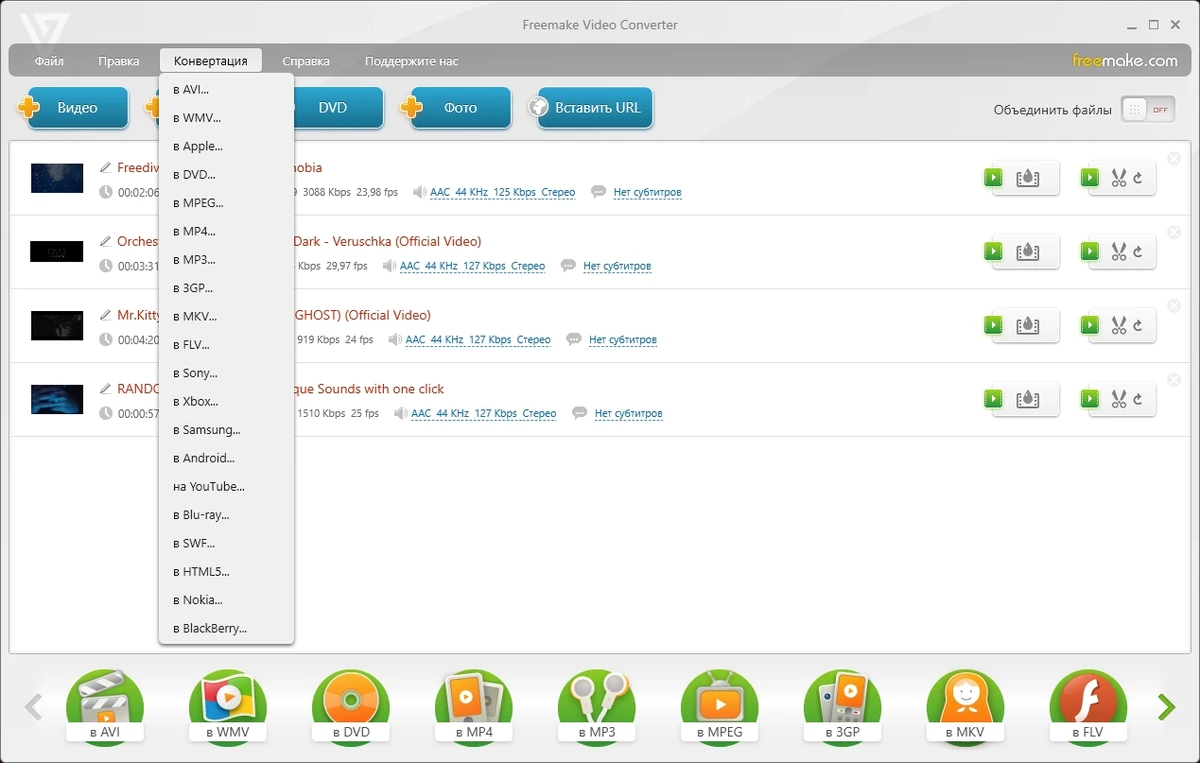The image size is (1200, 763).
Task: Open scissors editor for the Veruschka video
Action: (x=1119, y=252)
